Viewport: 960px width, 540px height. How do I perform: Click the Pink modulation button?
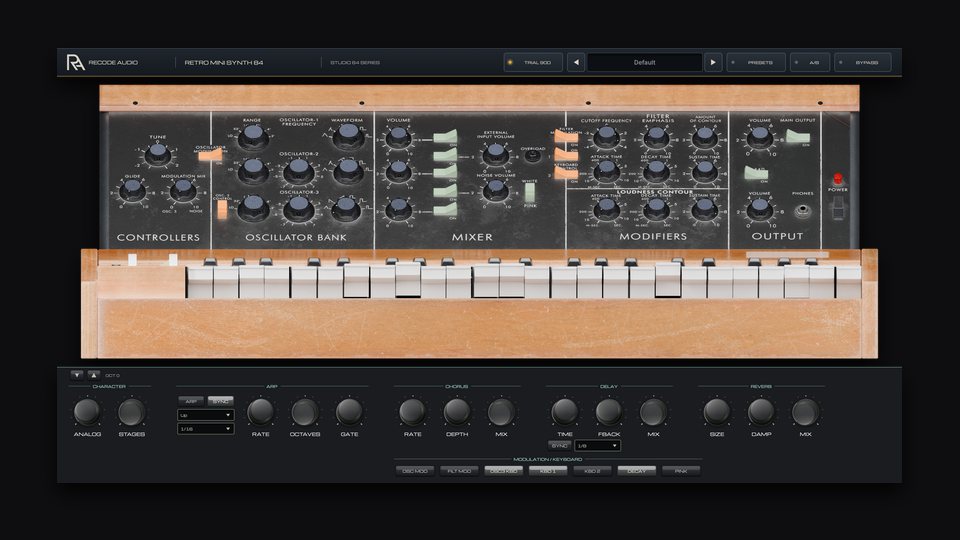(681, 471)
